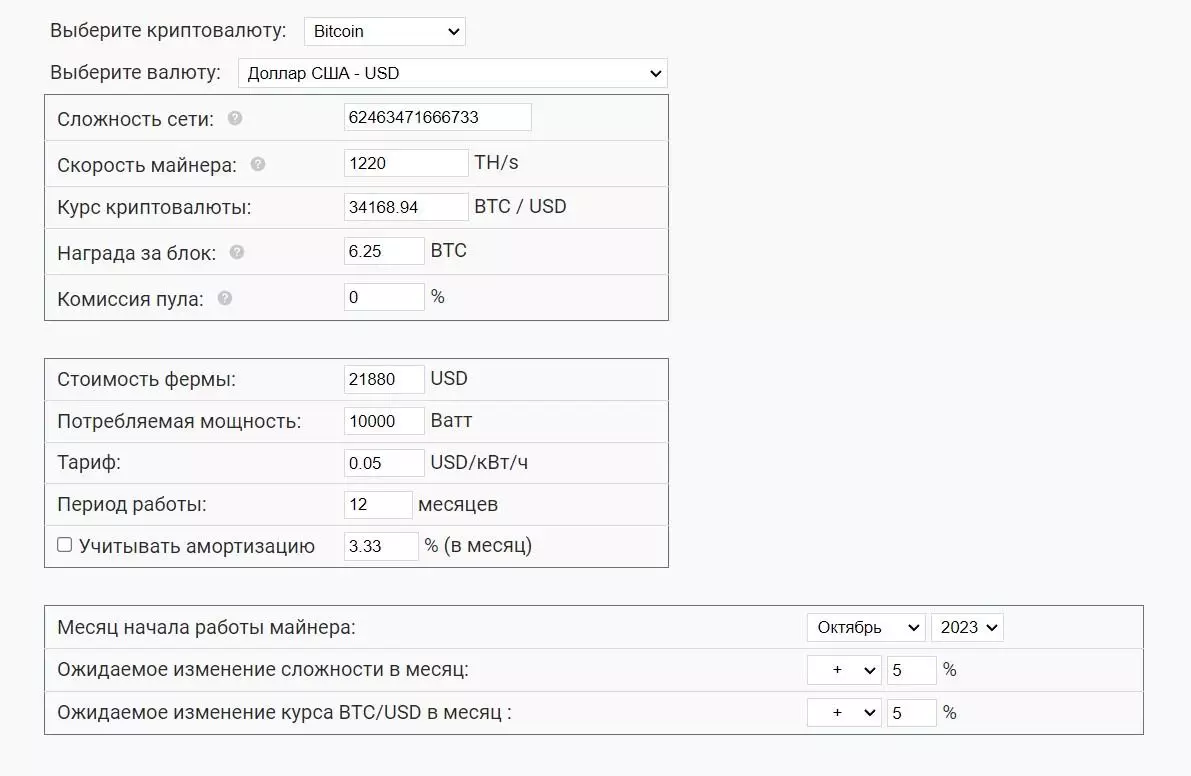
Task: Focus the pool commission percent field
Action: point(384,297)
